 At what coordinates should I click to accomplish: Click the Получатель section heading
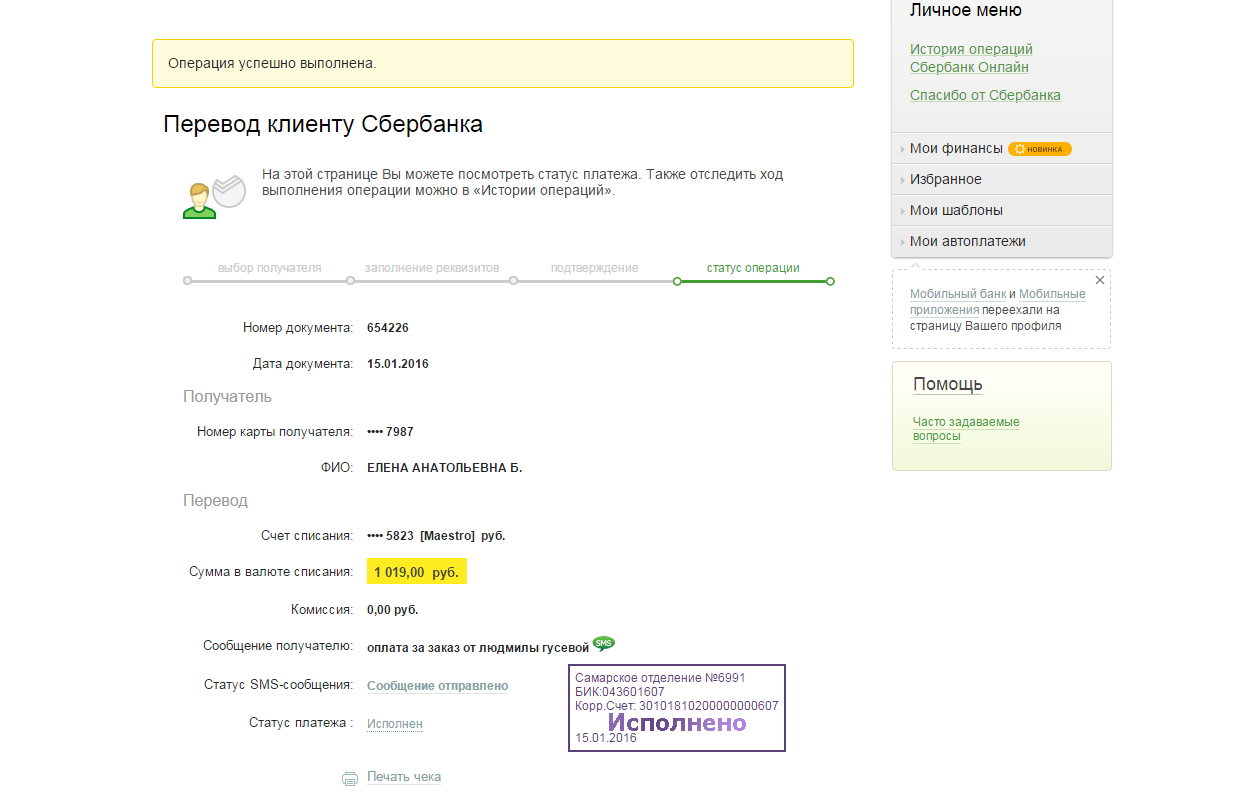pos(227,396)
